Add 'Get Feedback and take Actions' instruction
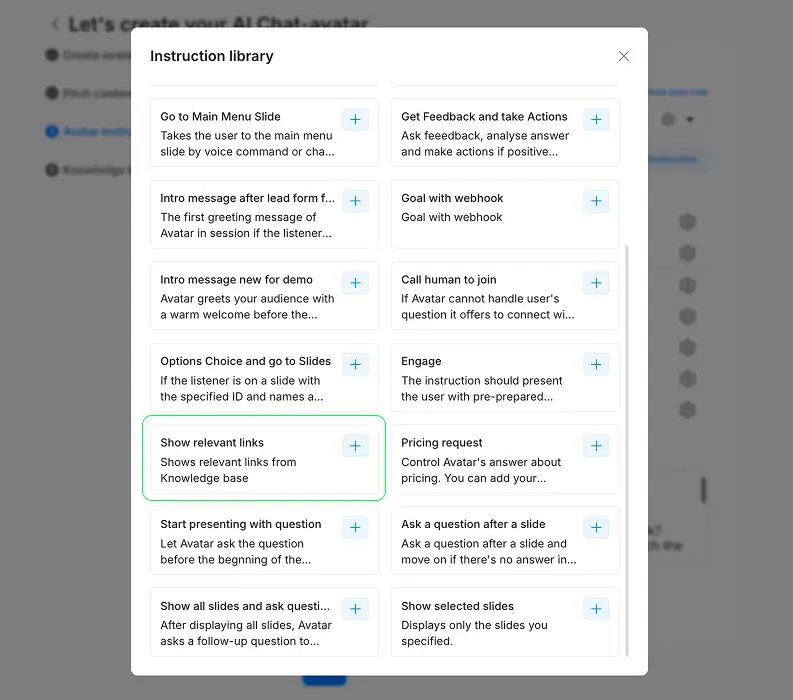This screenshot has width=793, height=700. click(596, 120)
